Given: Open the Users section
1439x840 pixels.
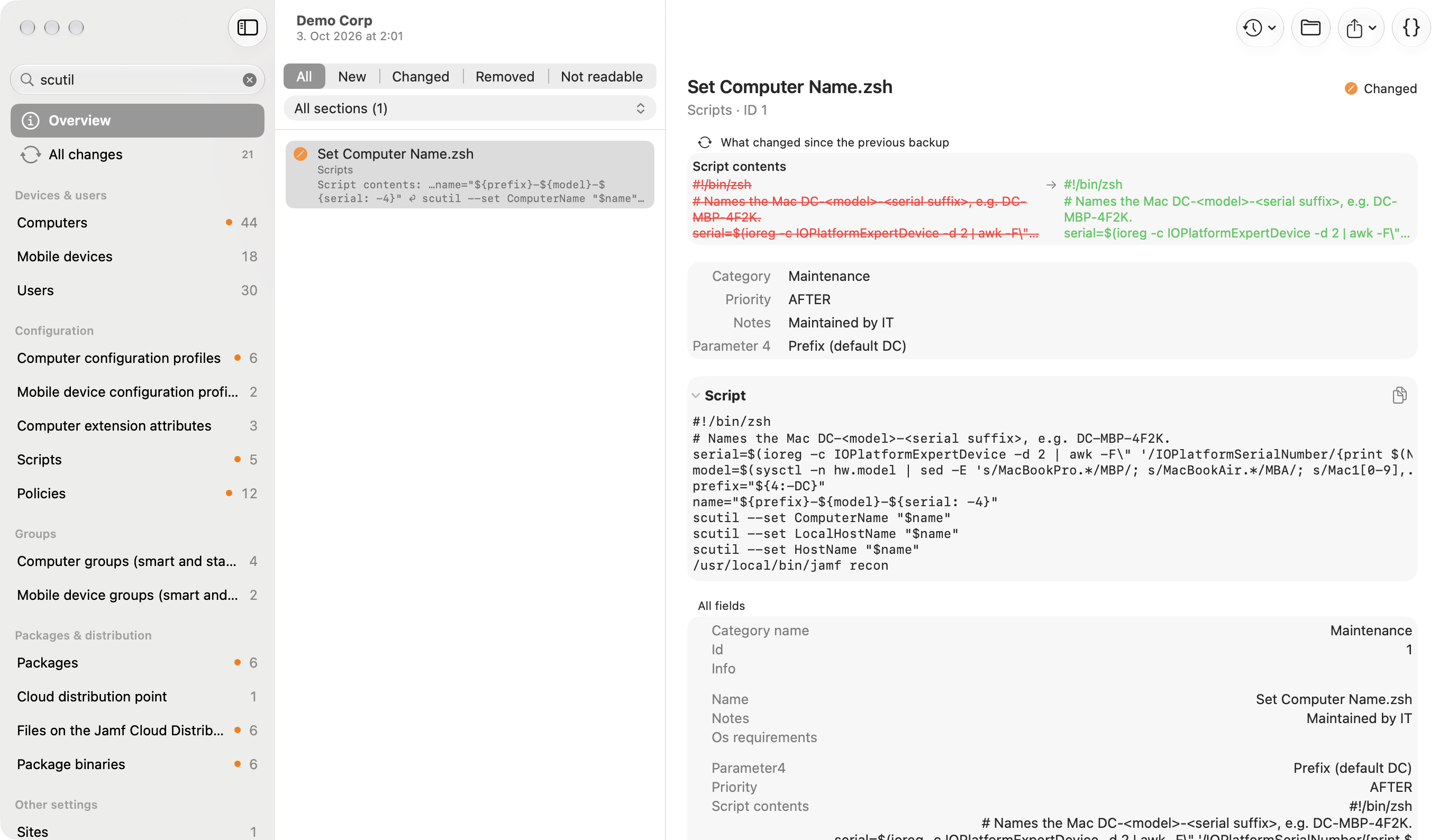Looking at the screenshot, I should 137,290.
